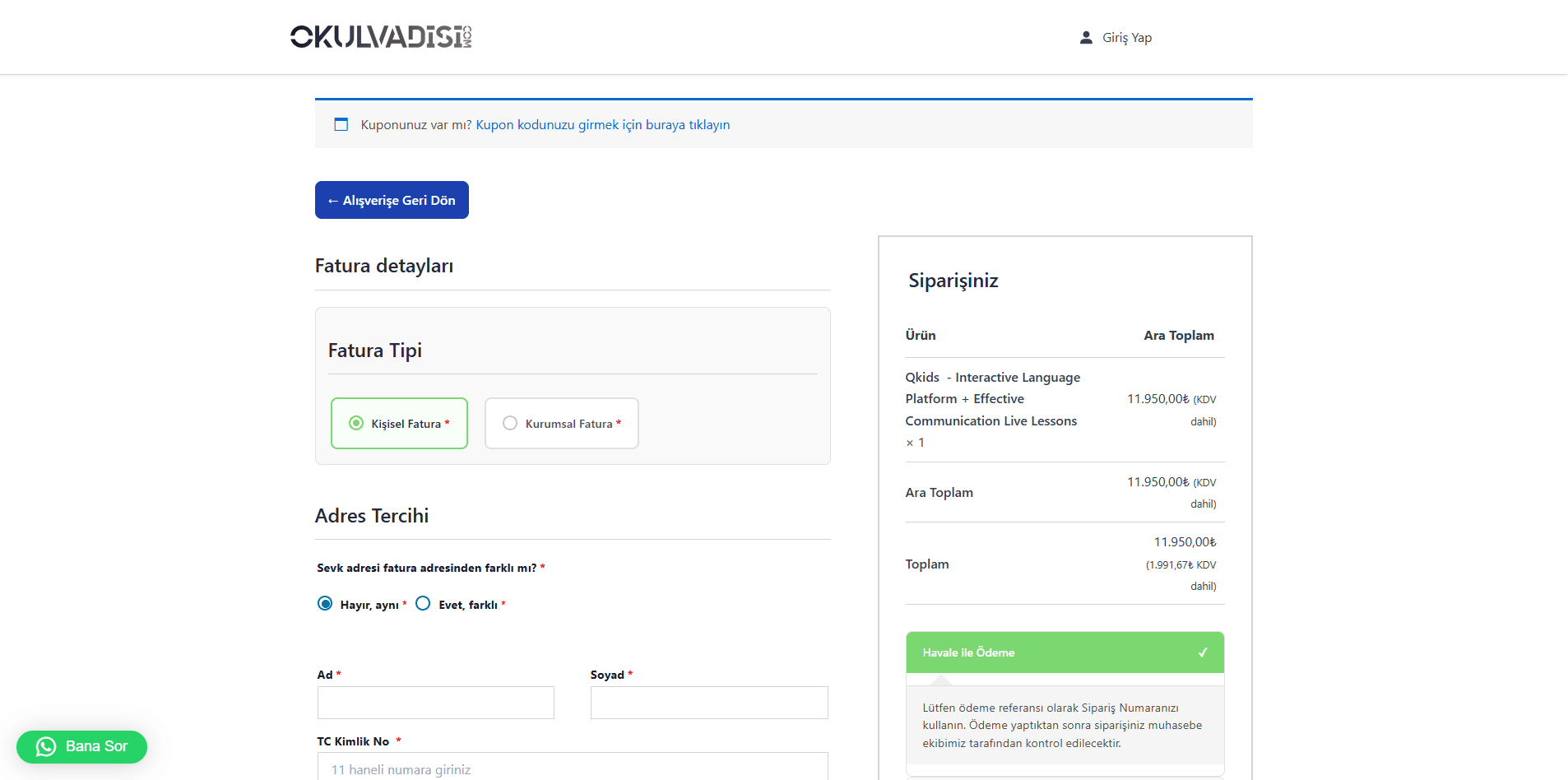This screenshot has width=1568, height=780.
Task: Select "Hayır, aynı" address option
Action: tap(325, 603)
